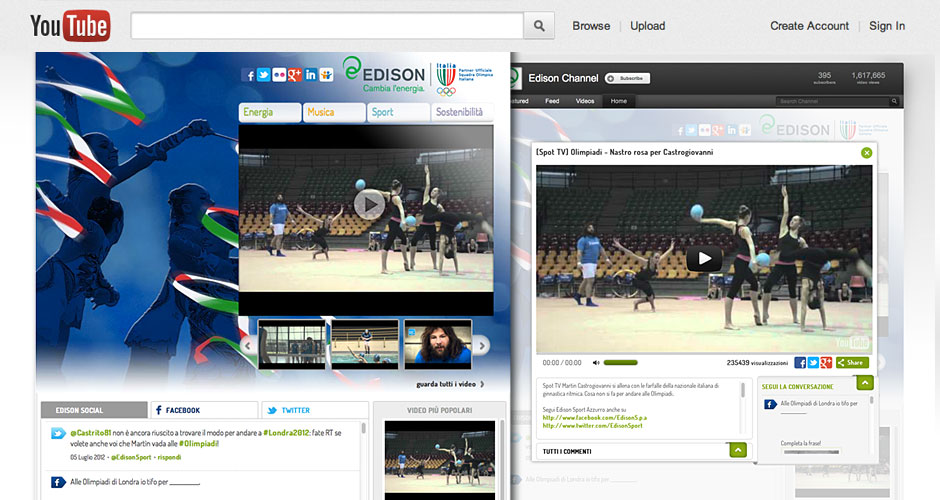Click the Create Account link
Viewport: 940px width, 500px height.
coord(809,26)
